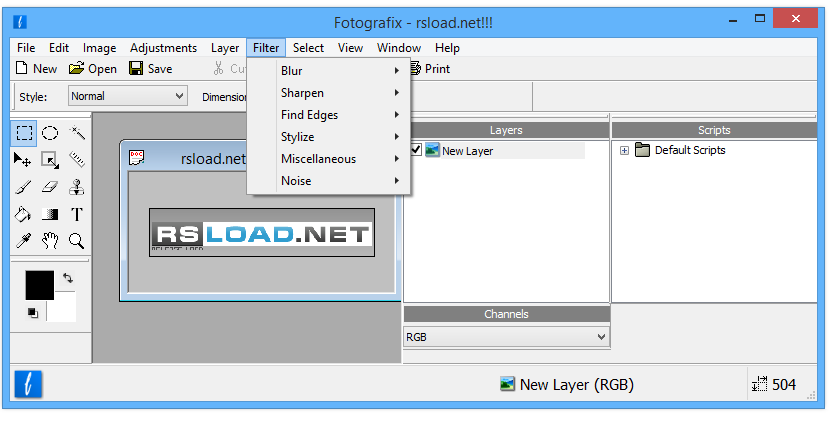Screen dimensions: 839x424
Task: Swap foreground and background colors
Action: (67, 278)
